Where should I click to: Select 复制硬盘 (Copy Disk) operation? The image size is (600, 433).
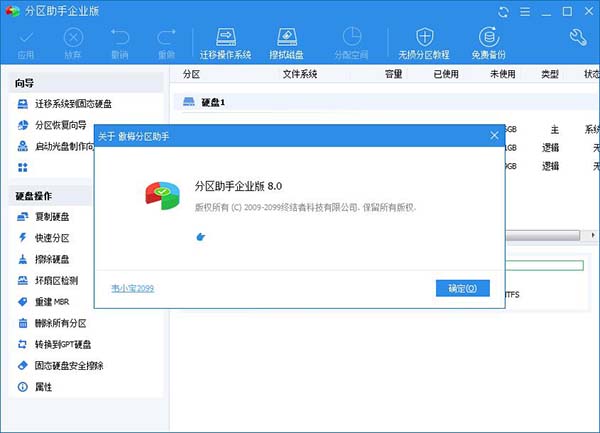coord(43,217)
